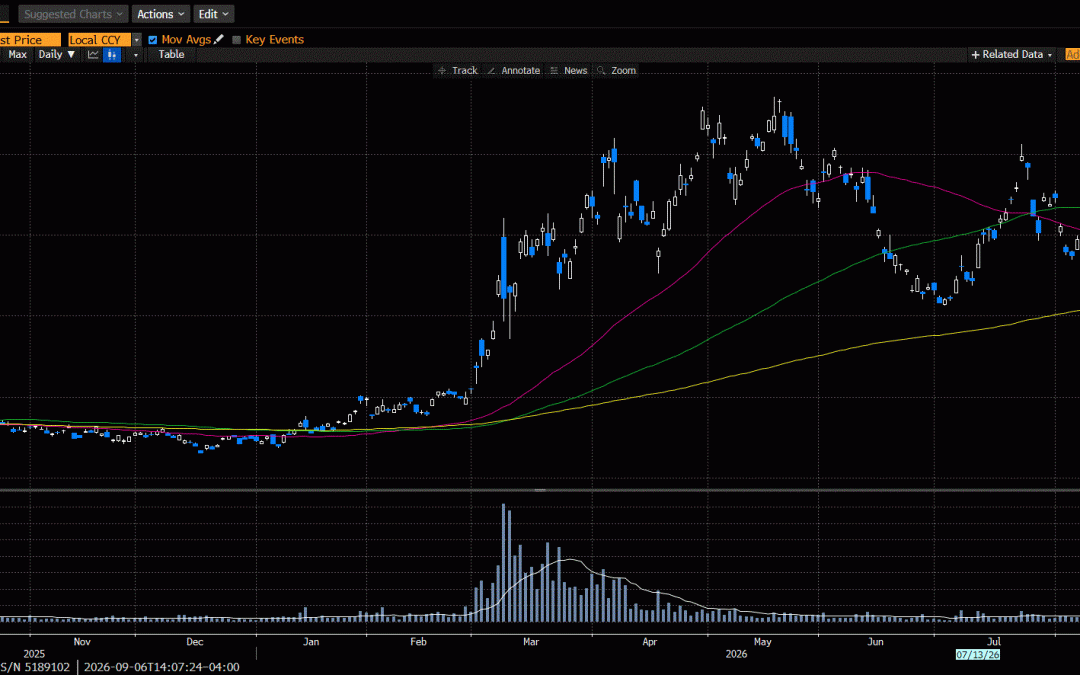The width and height of the screenshot is (1080, 675).
Task: Switch to the line chart type icon
Action: [93, 54]
